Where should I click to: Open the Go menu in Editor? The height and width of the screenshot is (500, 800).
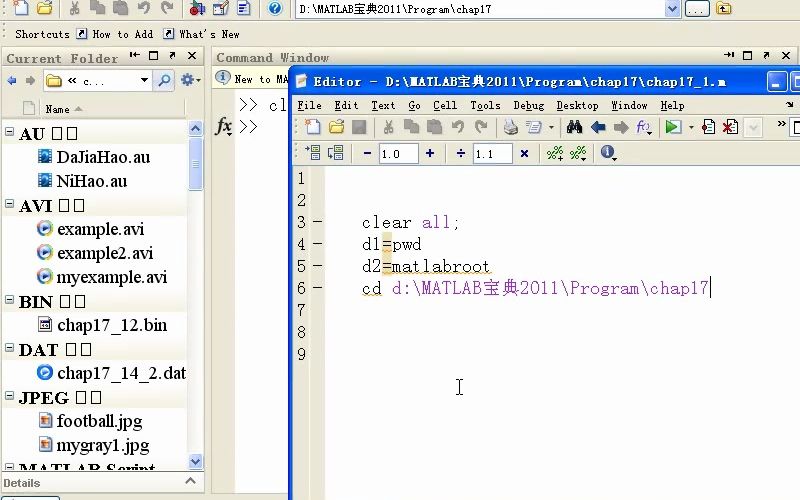pyautogui.click(x=414, y=105)
